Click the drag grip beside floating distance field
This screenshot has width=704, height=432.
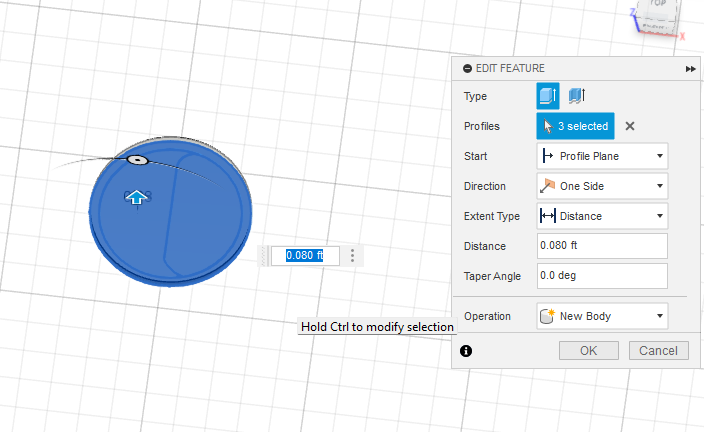click(x=264, y=256)
